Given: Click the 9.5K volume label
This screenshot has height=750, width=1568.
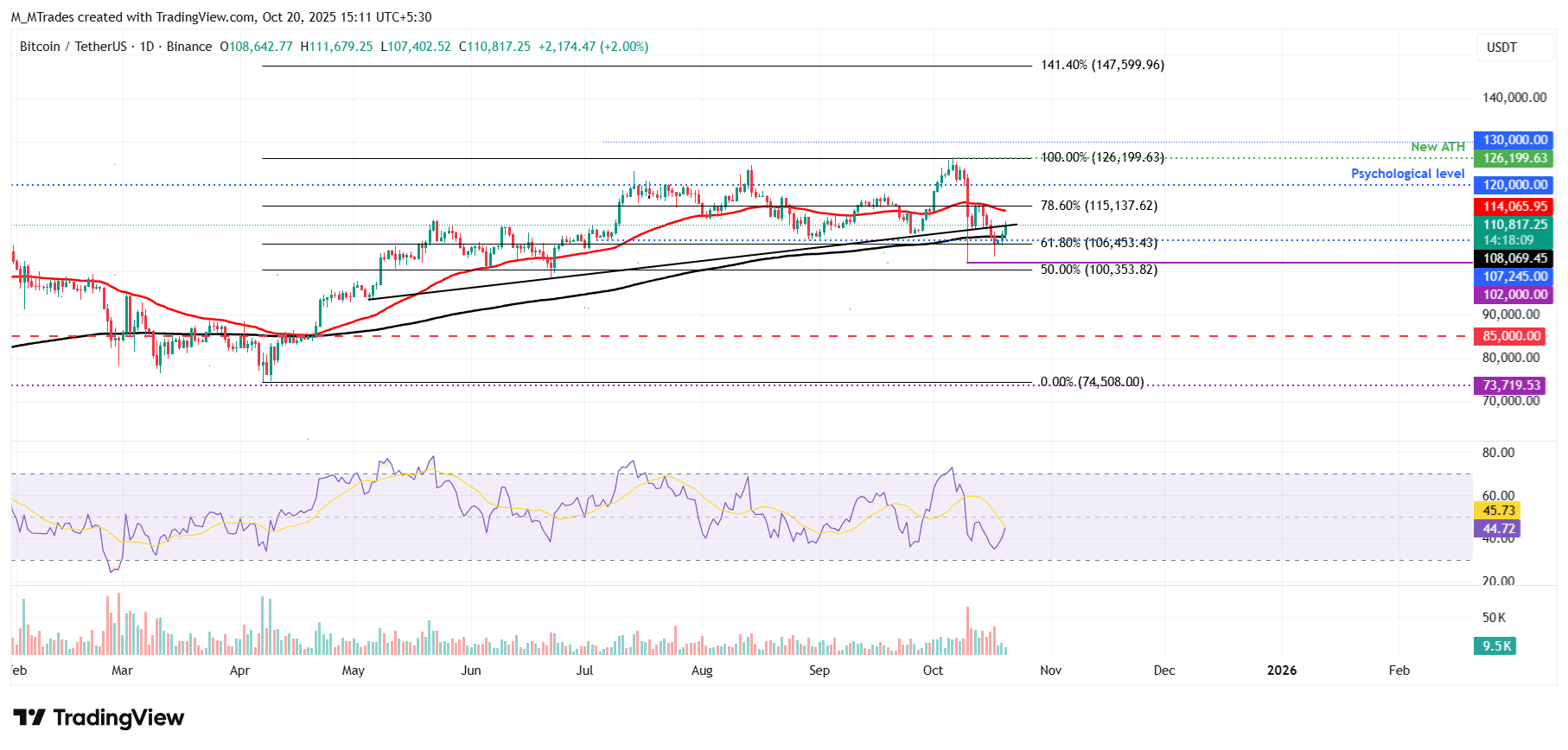Looking at the screenshot, I should [1496, 646].
